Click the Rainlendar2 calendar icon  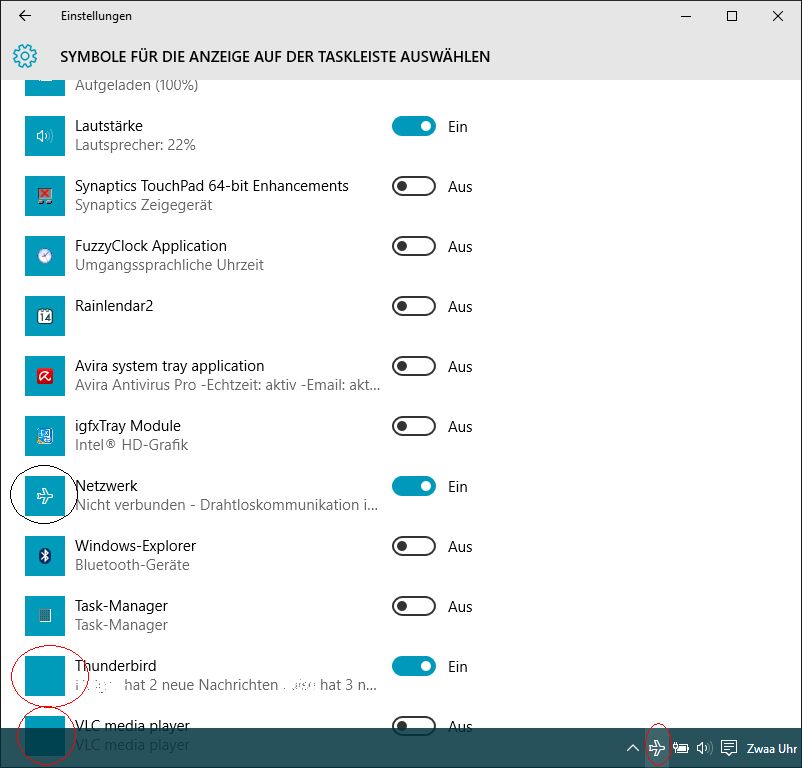tap(45, 316)
